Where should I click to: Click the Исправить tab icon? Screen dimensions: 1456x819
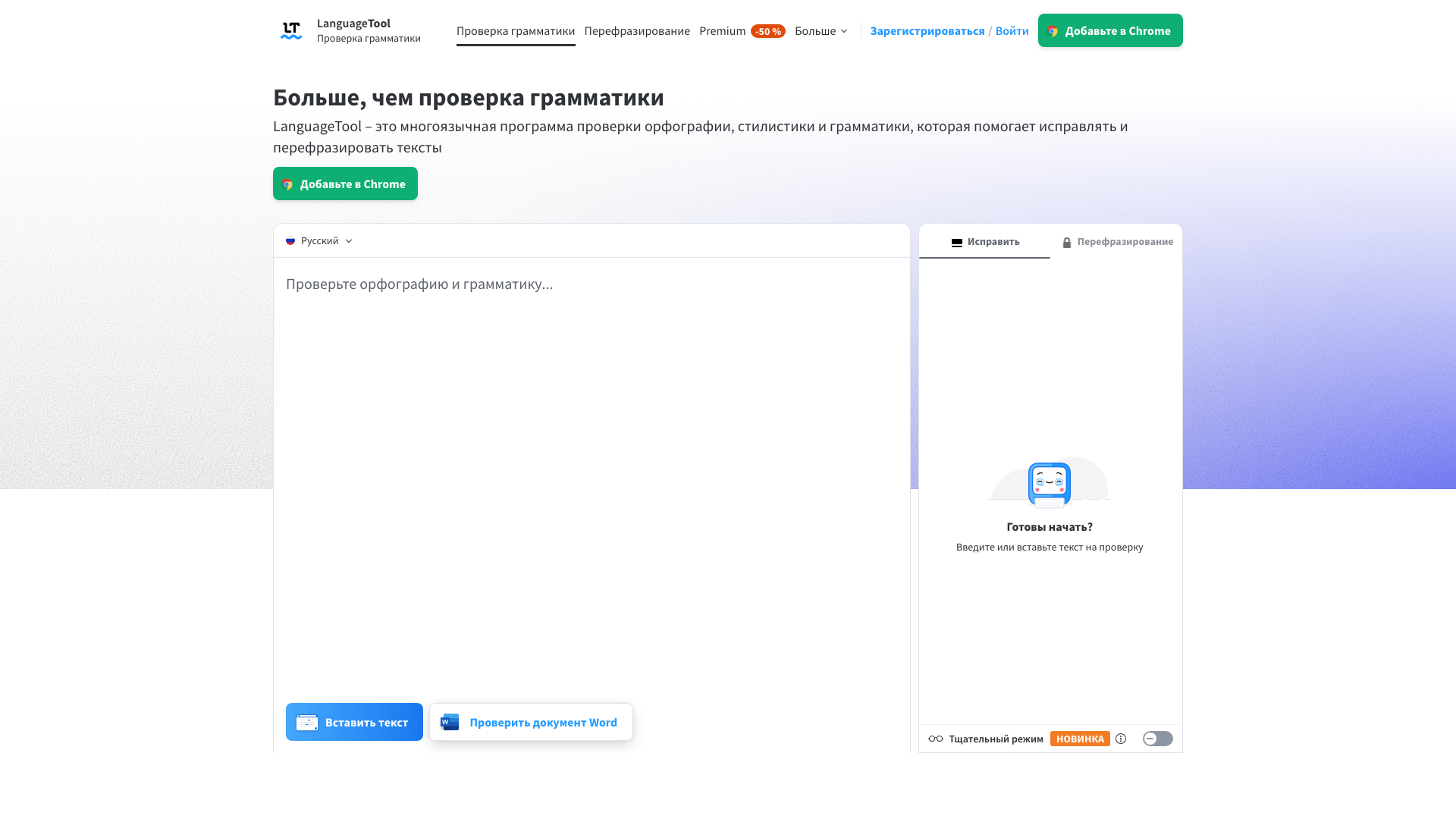pos(957,243)
